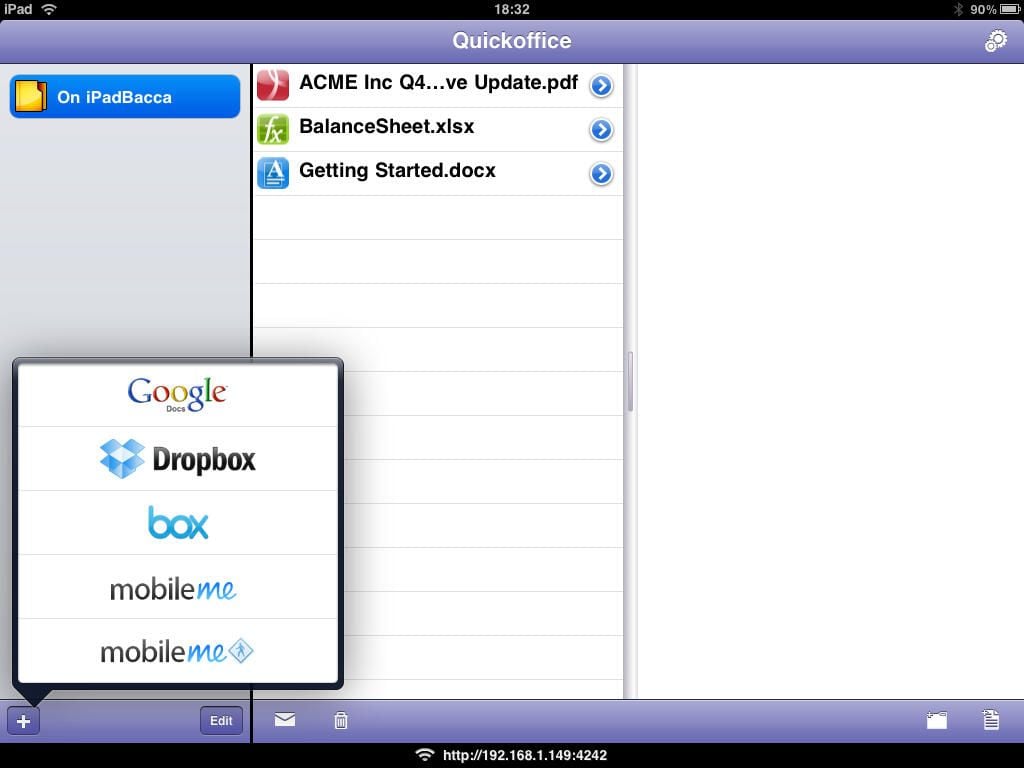1024x768 pixels.
Task: Tap the new document icon
Action: [x=991, y=719]
